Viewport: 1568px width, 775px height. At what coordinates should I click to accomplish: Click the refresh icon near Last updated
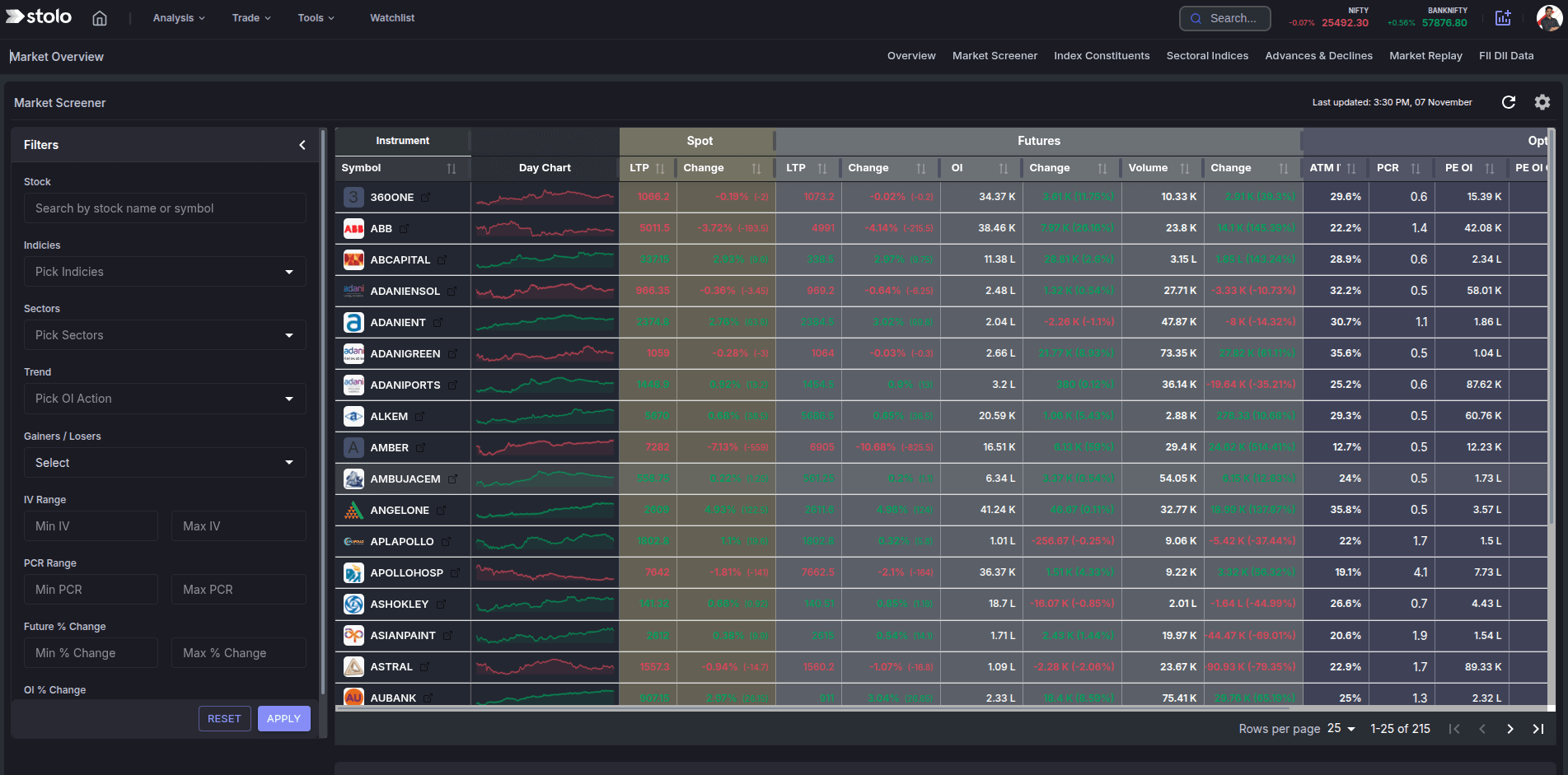point(1509,102)
